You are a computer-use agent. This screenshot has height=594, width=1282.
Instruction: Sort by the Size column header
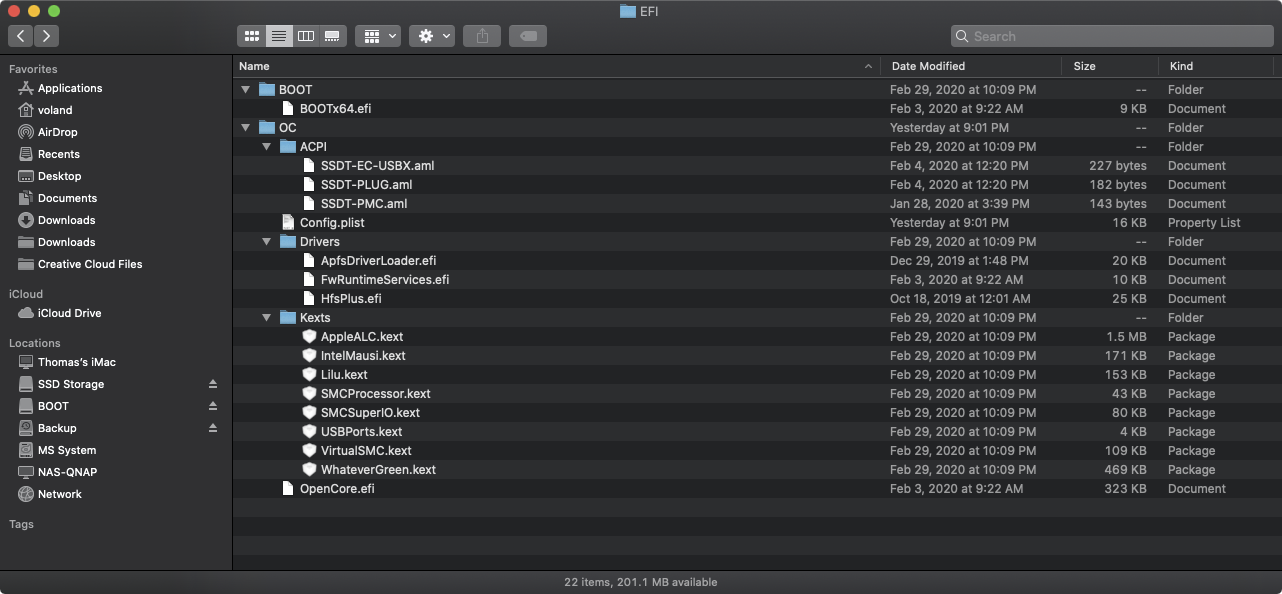coord(1109,66)
